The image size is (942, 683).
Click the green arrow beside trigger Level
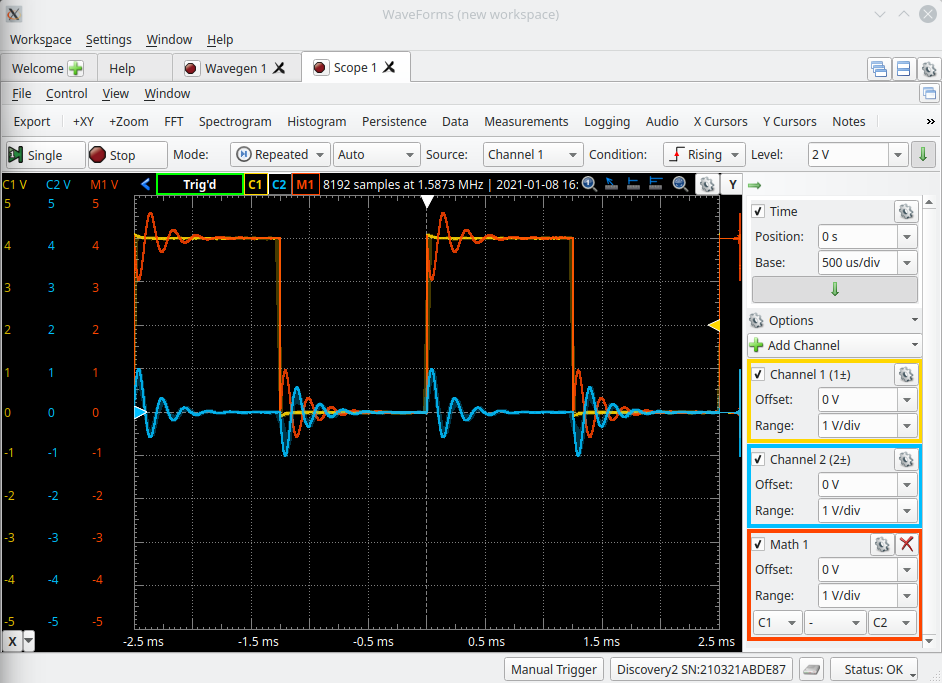(923, 154)
